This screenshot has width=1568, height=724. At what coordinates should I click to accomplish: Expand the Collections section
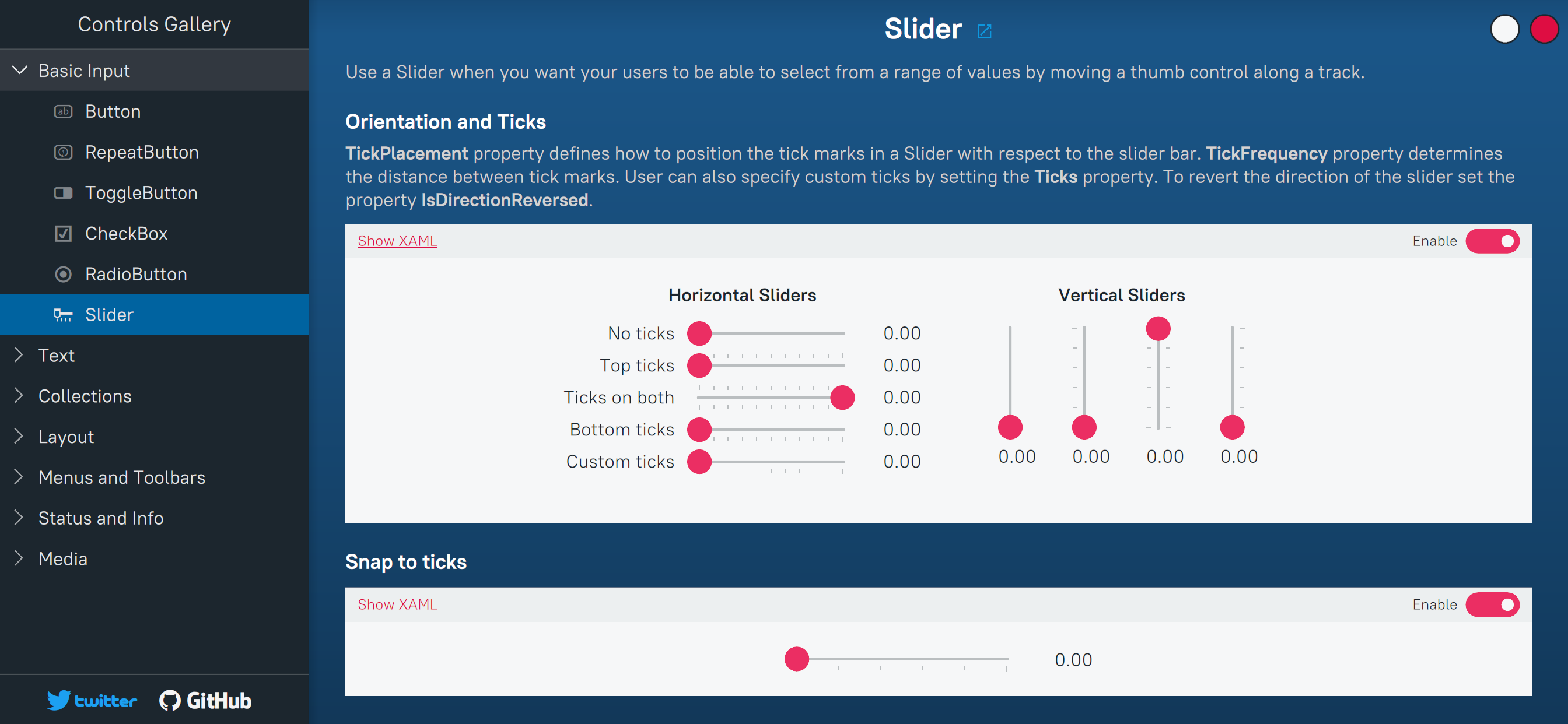(x=19, y=396)
